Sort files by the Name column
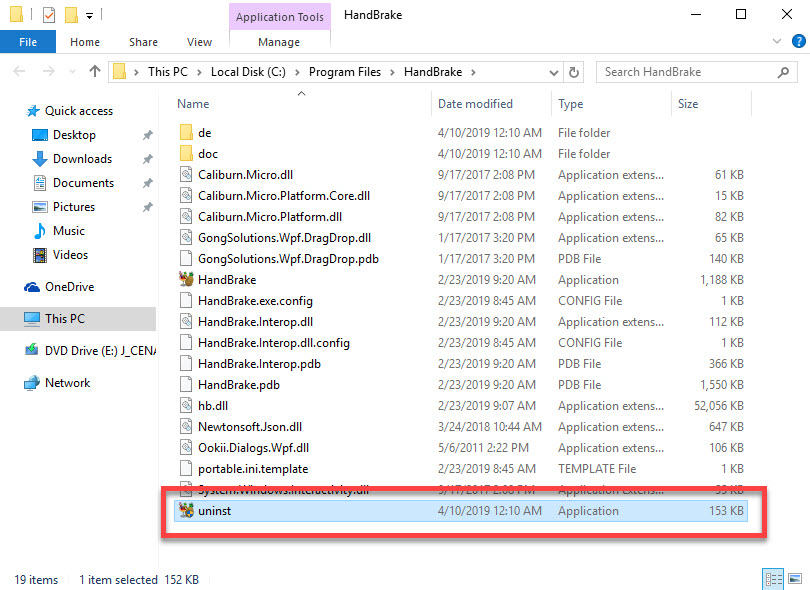This screenshot has height=590, width=810. [x=193, y=104]
